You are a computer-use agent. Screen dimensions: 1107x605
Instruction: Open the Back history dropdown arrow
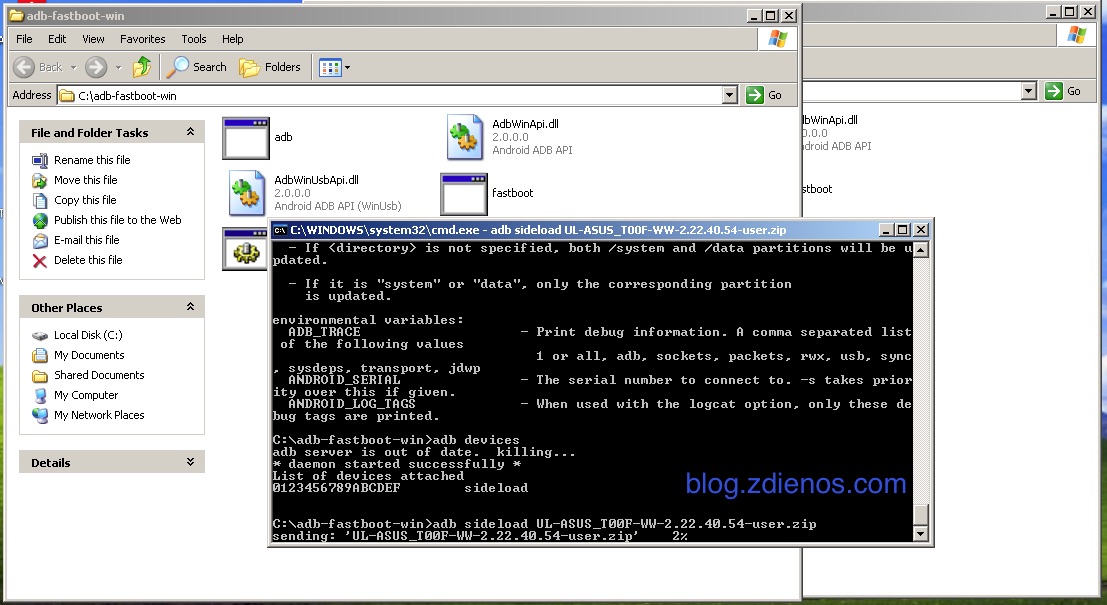[x=73, y=67]
